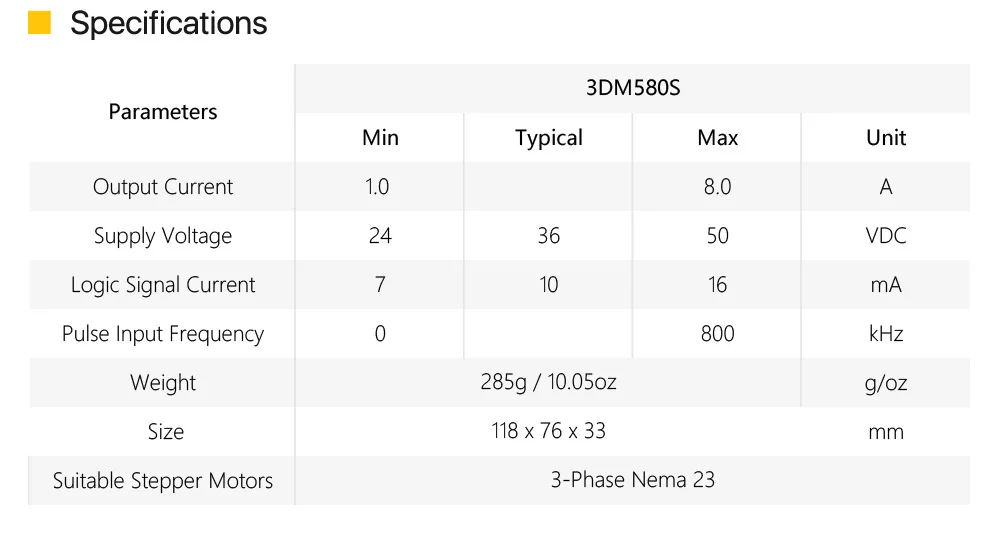This screenshot has height=534, width=1000.
Task: Click the Typical column header
Action: 548,138
